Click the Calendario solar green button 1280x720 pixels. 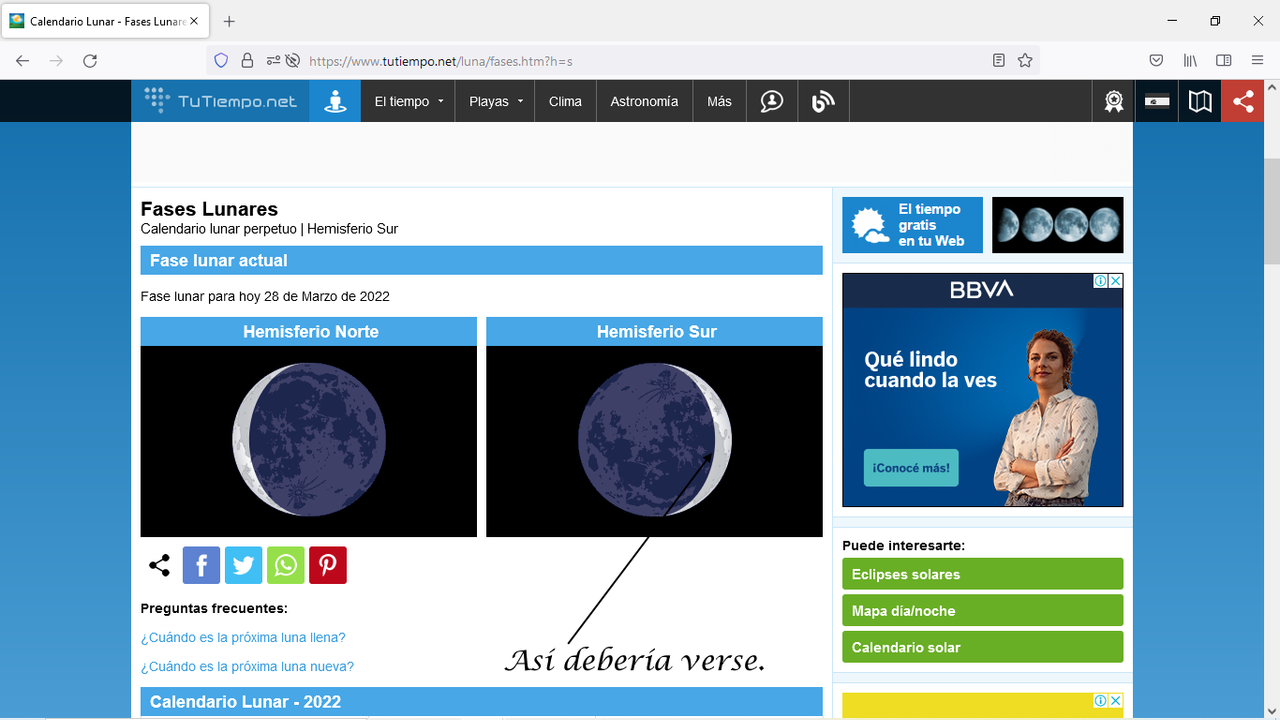(982, 647)
